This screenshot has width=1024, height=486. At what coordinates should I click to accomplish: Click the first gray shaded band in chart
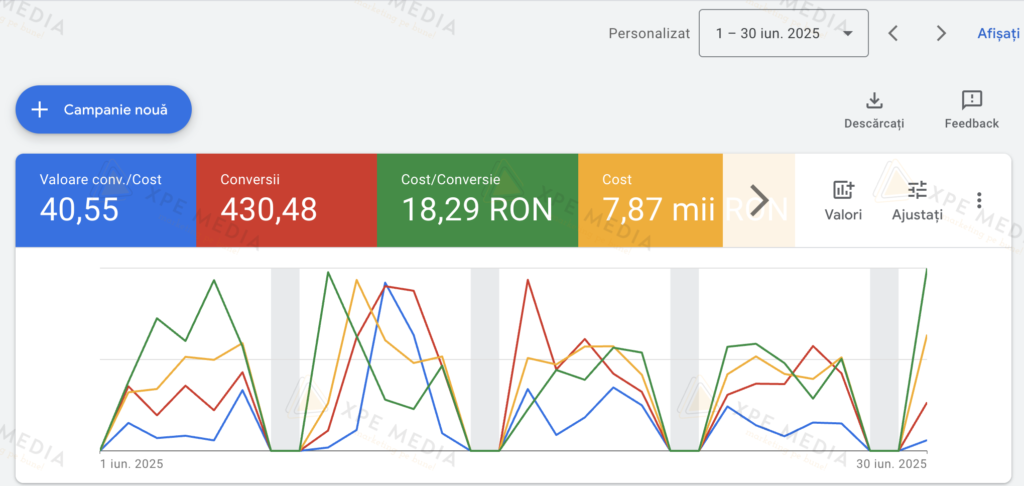[x=285, y=360]
